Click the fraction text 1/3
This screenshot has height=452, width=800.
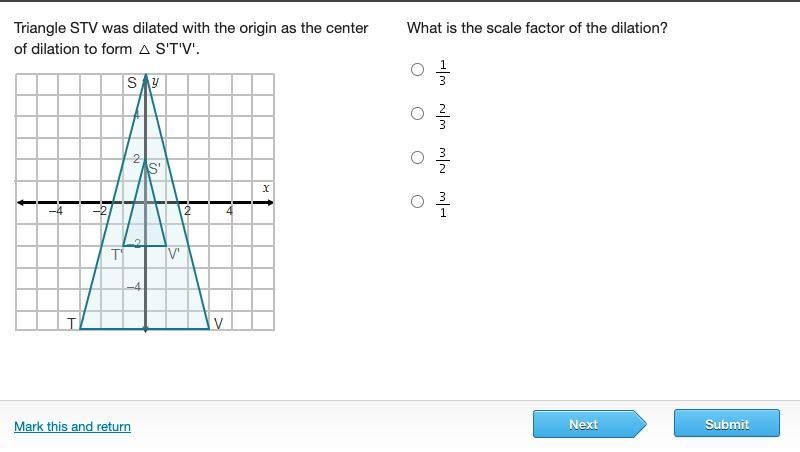point(442,72)
